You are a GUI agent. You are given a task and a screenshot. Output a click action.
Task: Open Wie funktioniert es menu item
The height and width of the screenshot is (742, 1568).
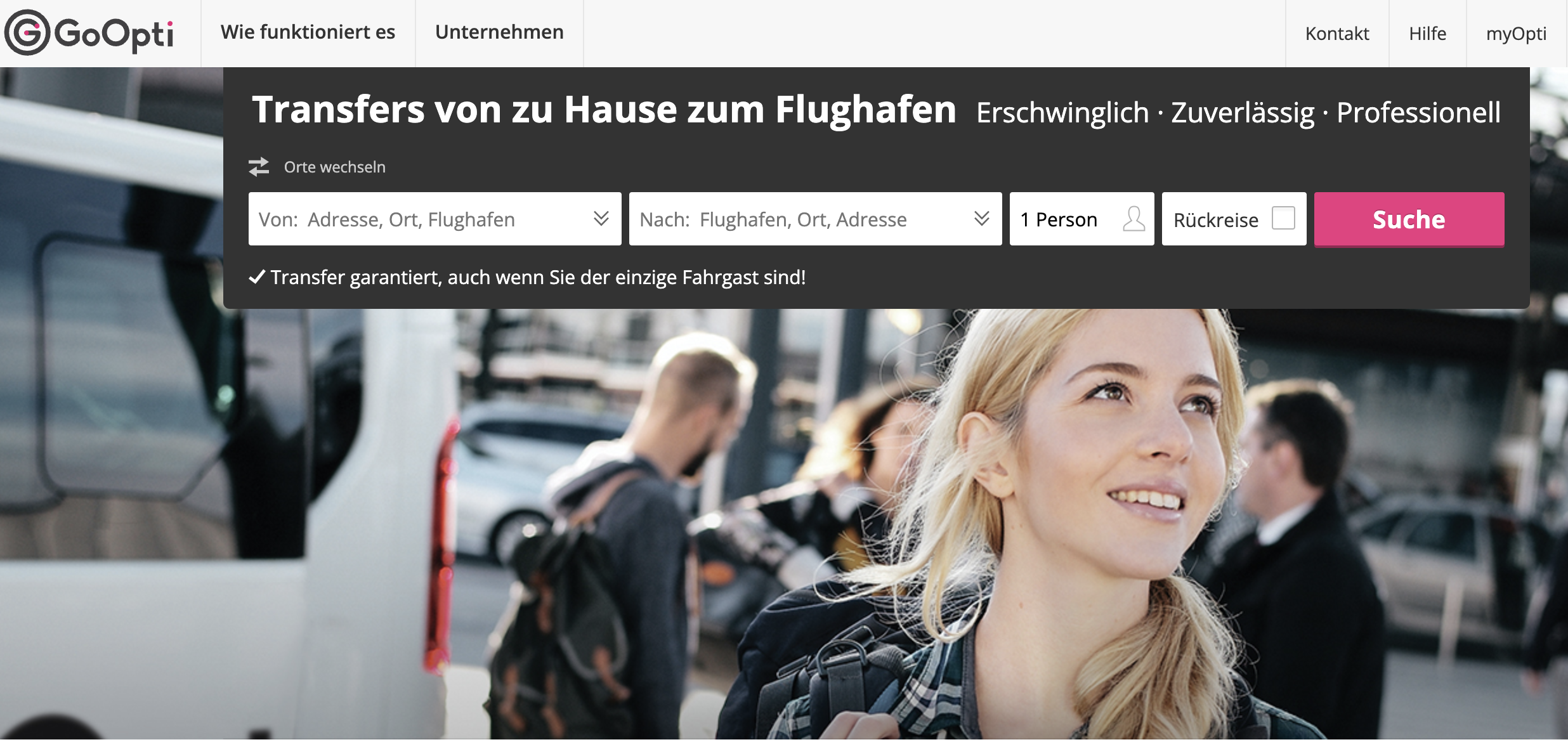[308, 32]
